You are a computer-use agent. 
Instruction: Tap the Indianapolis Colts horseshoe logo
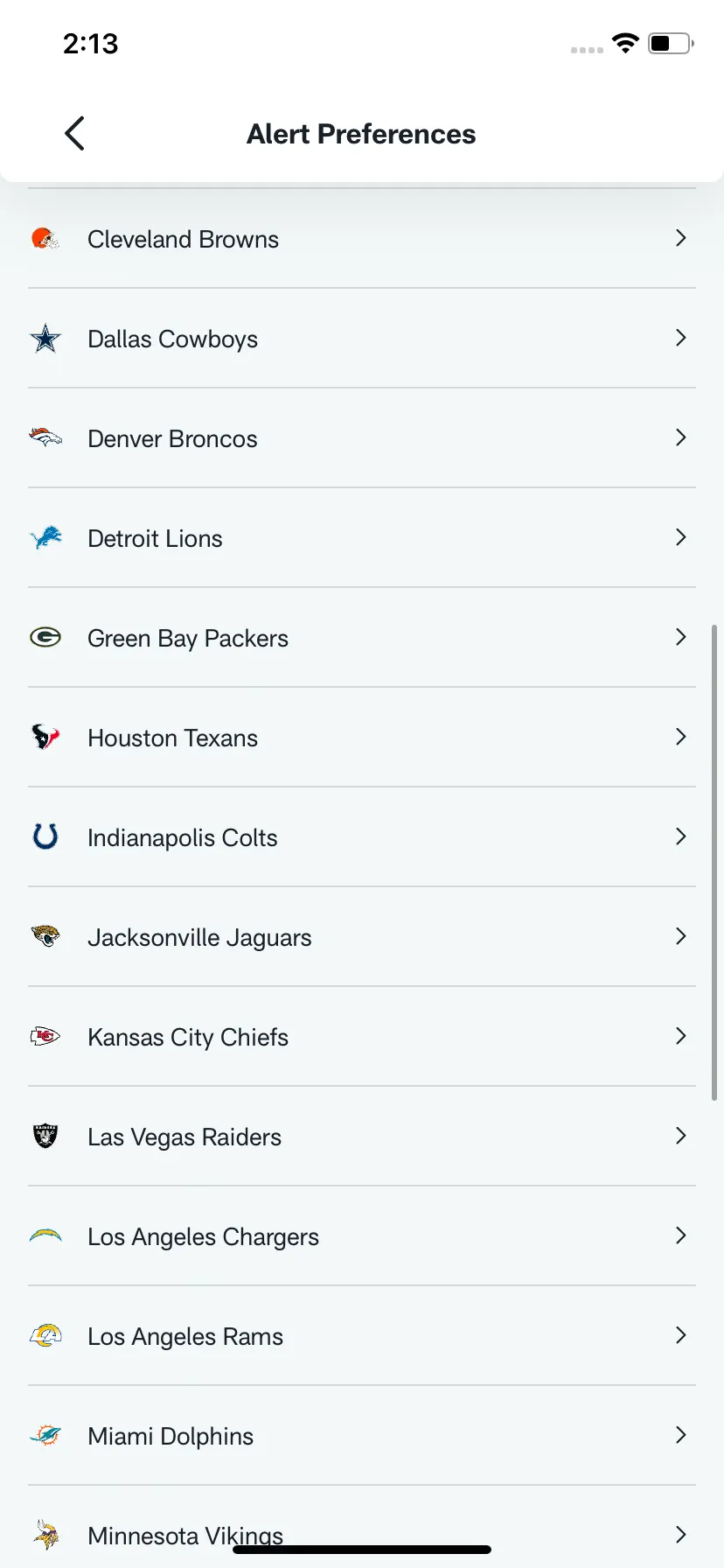click(x=45, y=836)
